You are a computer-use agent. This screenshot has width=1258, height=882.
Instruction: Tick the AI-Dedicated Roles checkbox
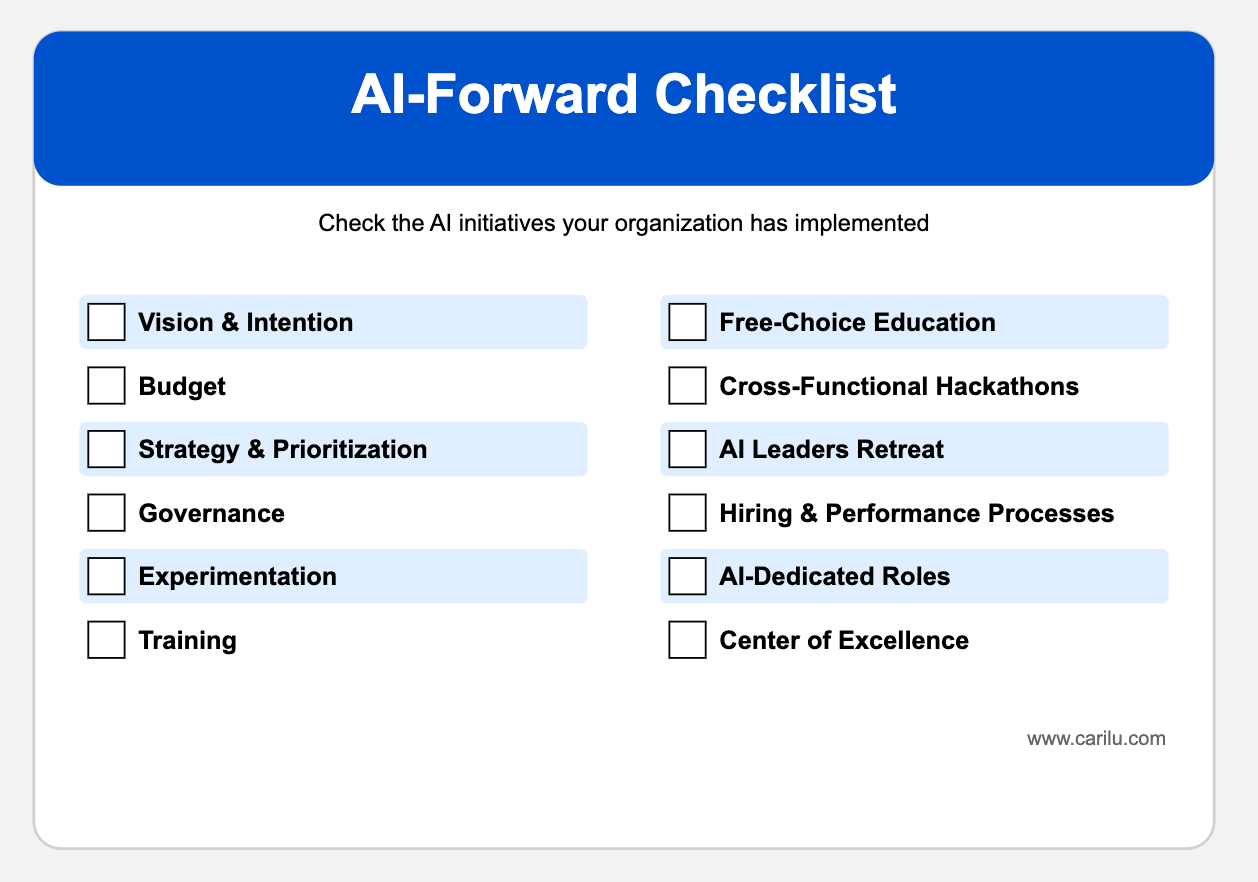[687, 576]
